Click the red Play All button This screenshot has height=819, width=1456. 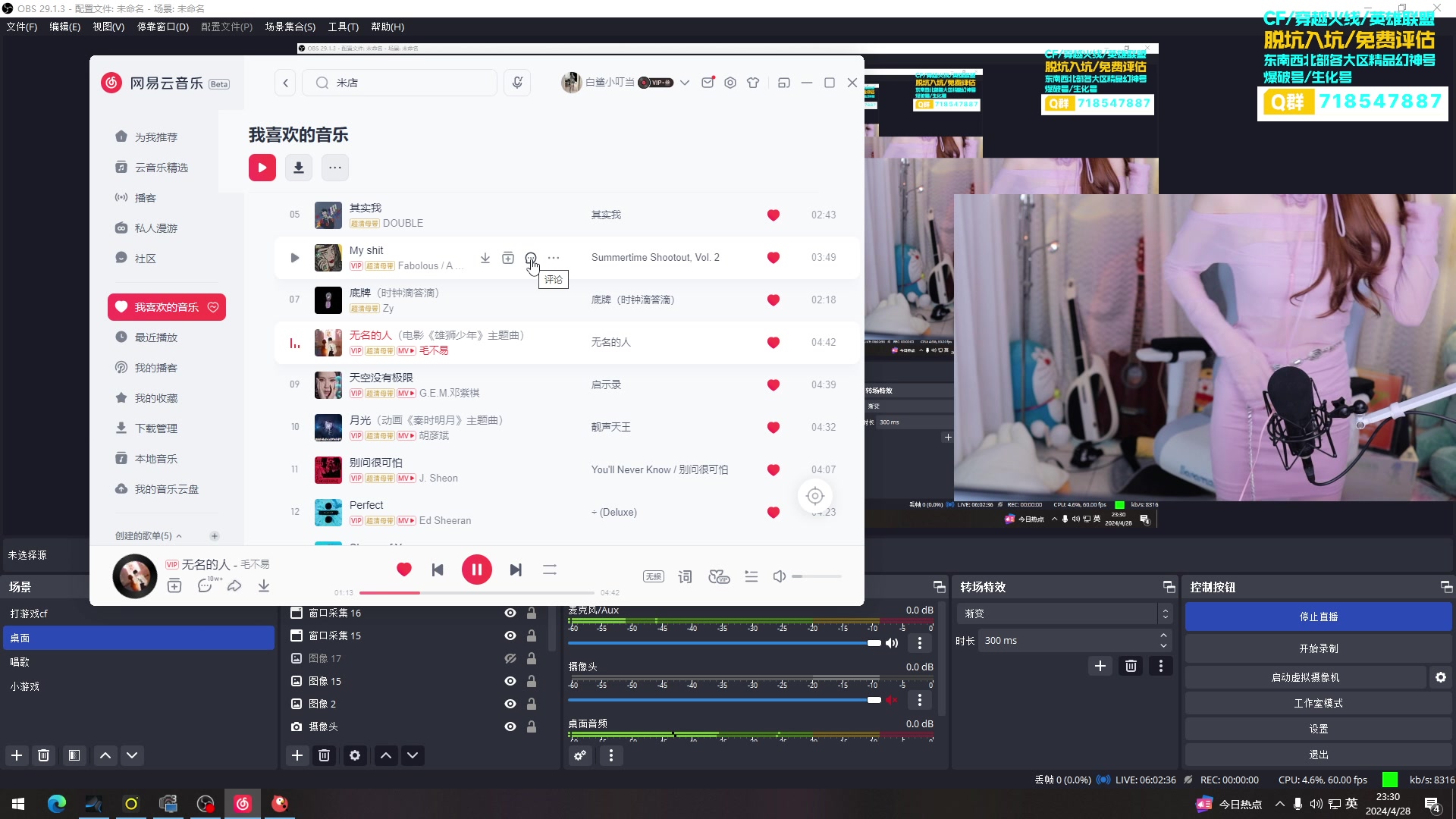[x=262, y=168]
